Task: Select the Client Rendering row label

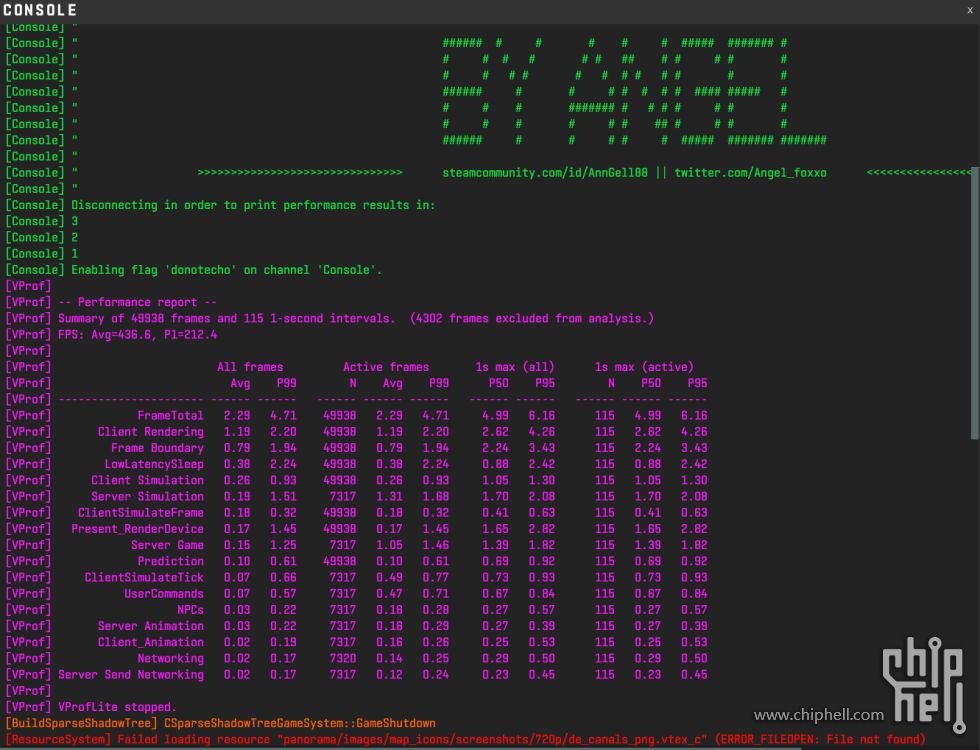Action: pos(150,432)
